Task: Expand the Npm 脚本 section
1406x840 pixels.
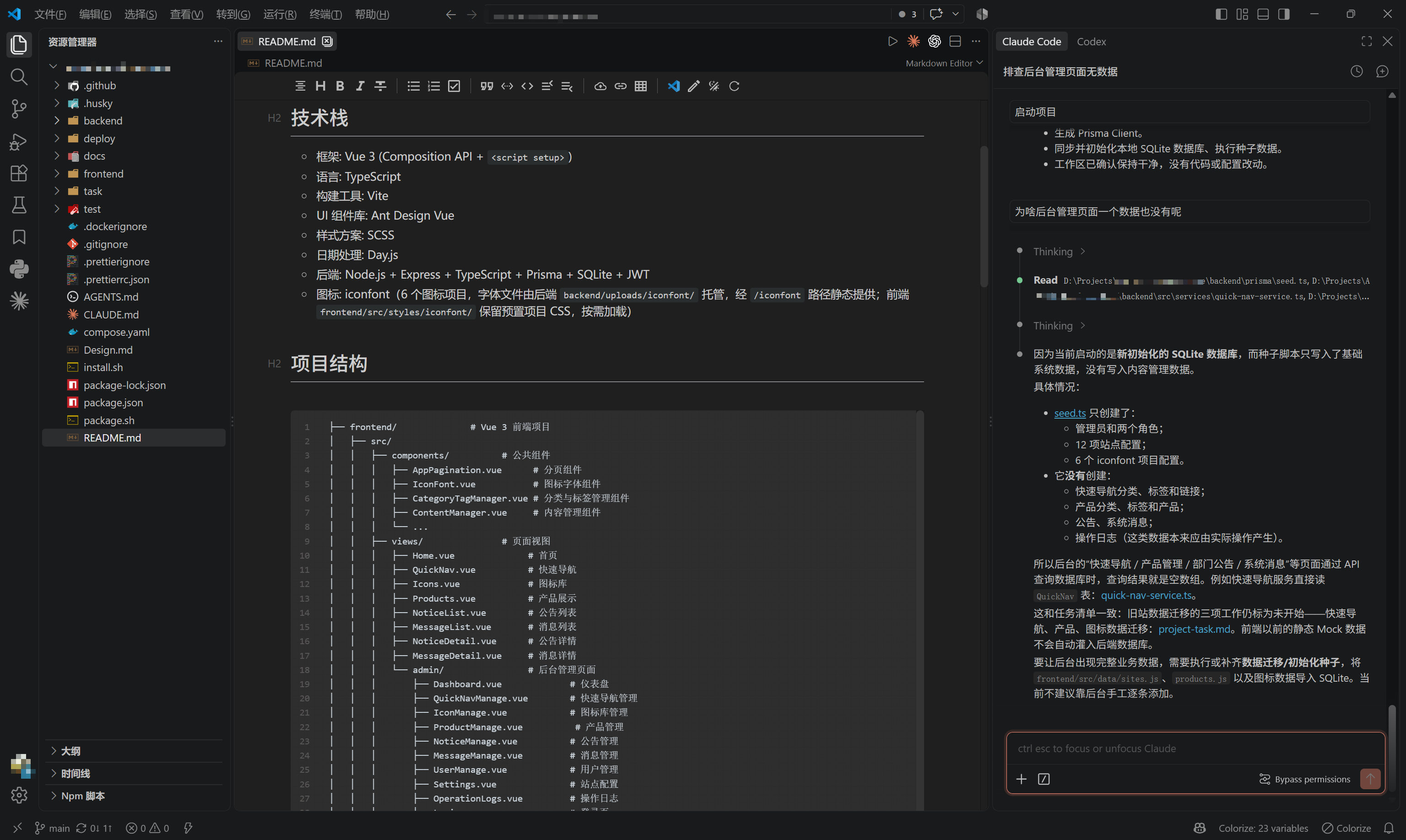Action: pos(134,796)
